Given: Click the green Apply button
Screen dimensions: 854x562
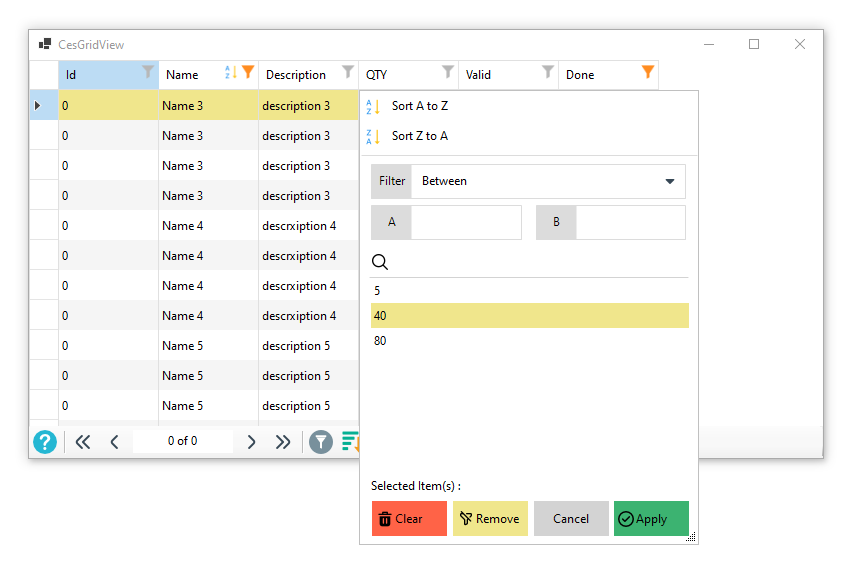Looking at the screenshot, I should point(651,519).
